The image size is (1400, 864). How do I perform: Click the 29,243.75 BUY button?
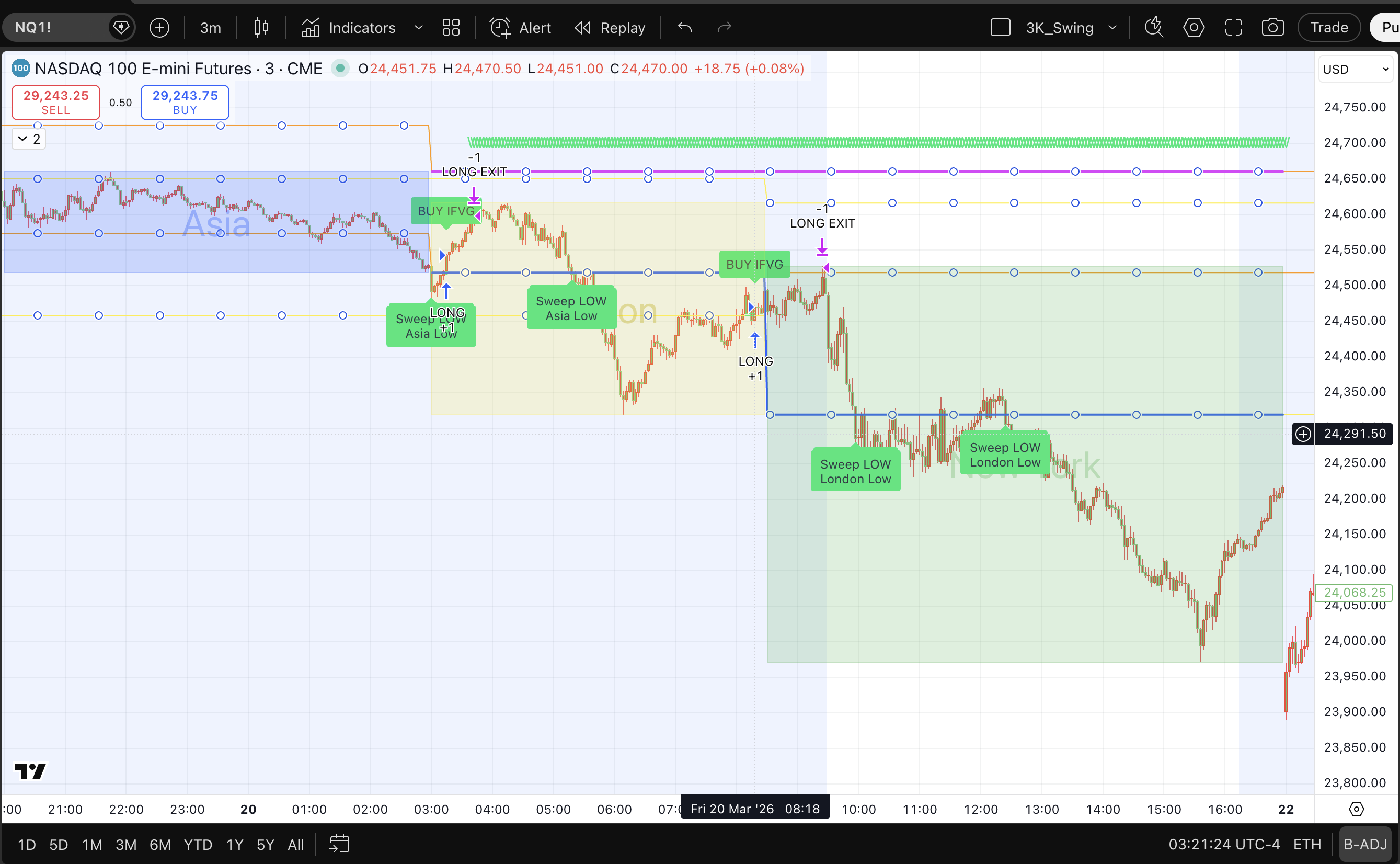pos(185,103)
